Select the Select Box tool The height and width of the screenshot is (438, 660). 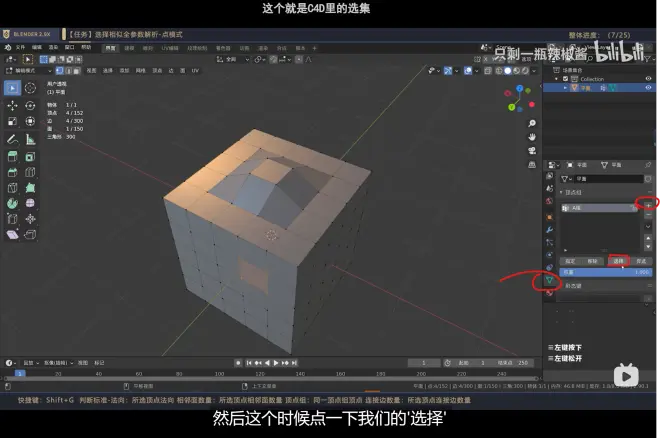[x=12, y=88]
